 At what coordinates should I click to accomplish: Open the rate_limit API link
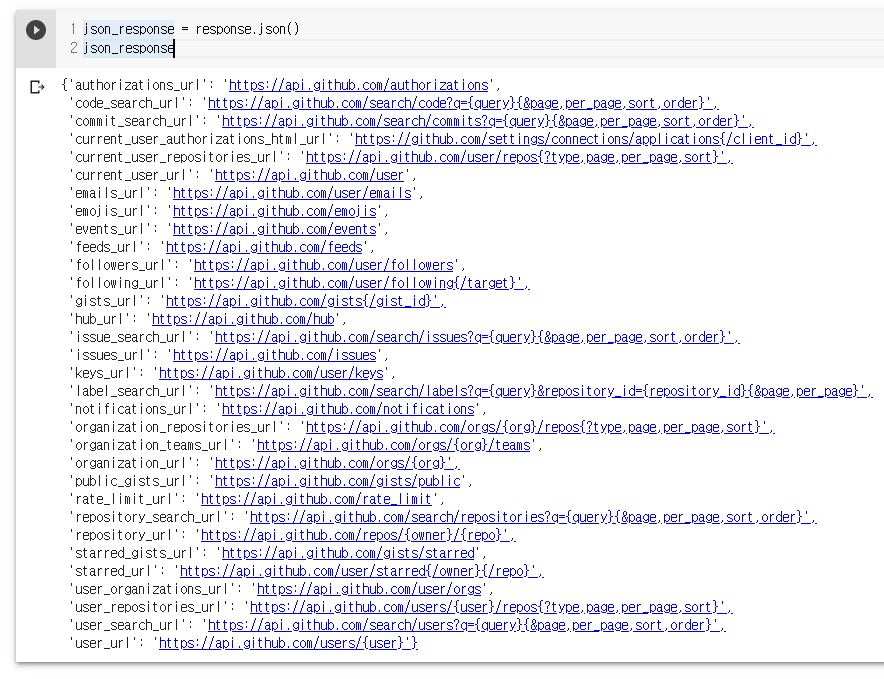[x=317, y=500]
